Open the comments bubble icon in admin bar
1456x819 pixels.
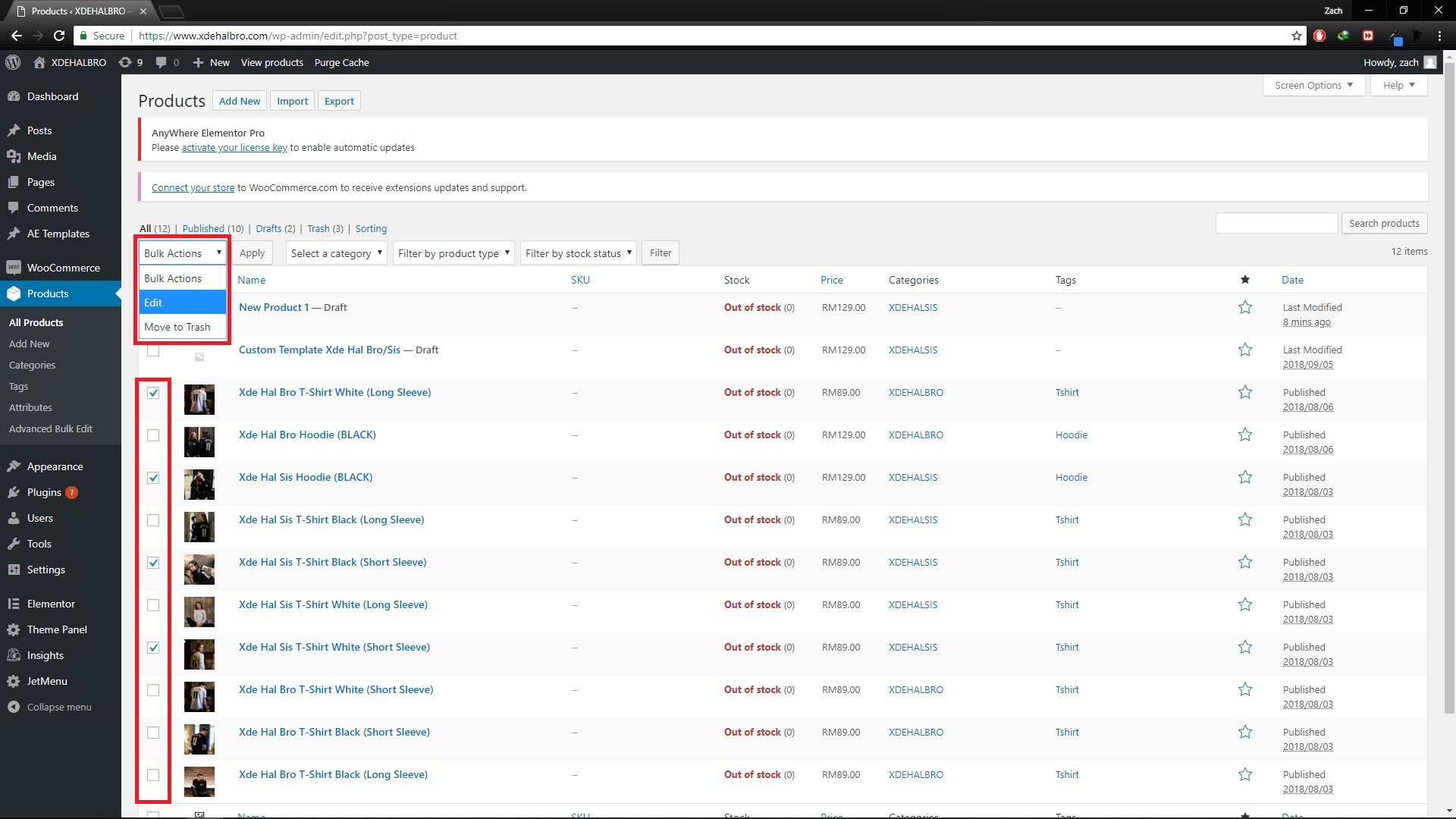[x=161, y=62]
